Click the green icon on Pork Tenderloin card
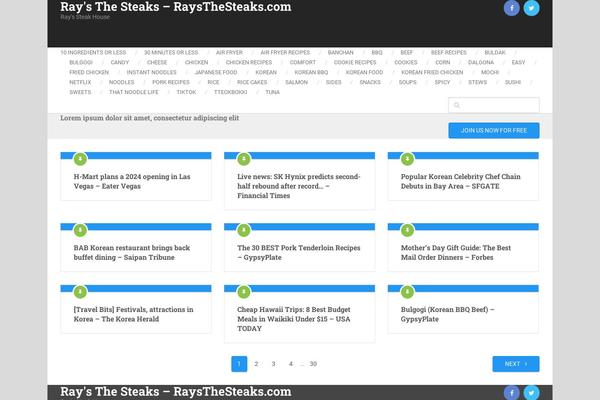 pyautogui.click(x=244, y=230)
